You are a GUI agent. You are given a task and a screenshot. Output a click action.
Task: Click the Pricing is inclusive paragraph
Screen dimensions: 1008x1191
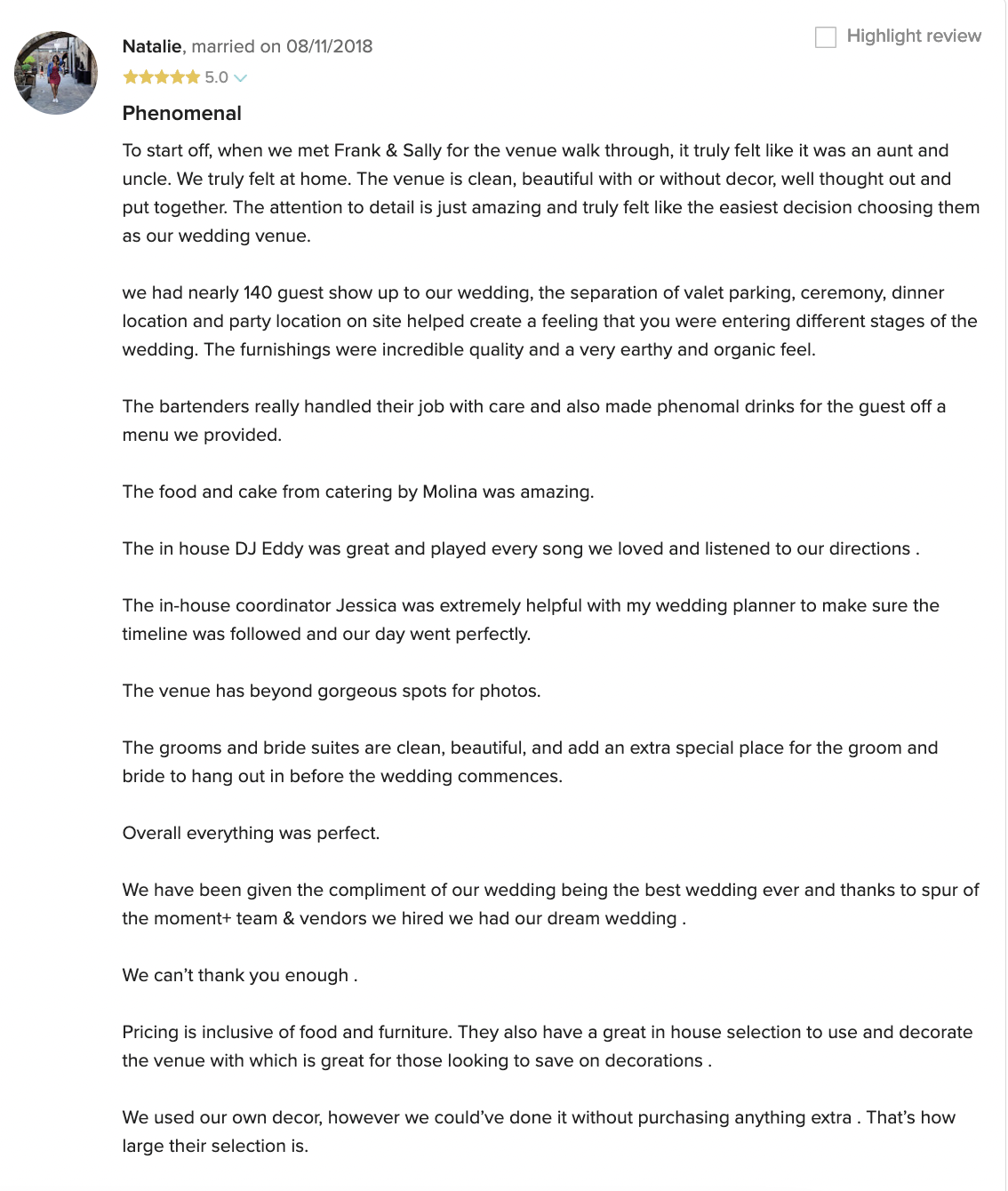(x=548, y=1046)
